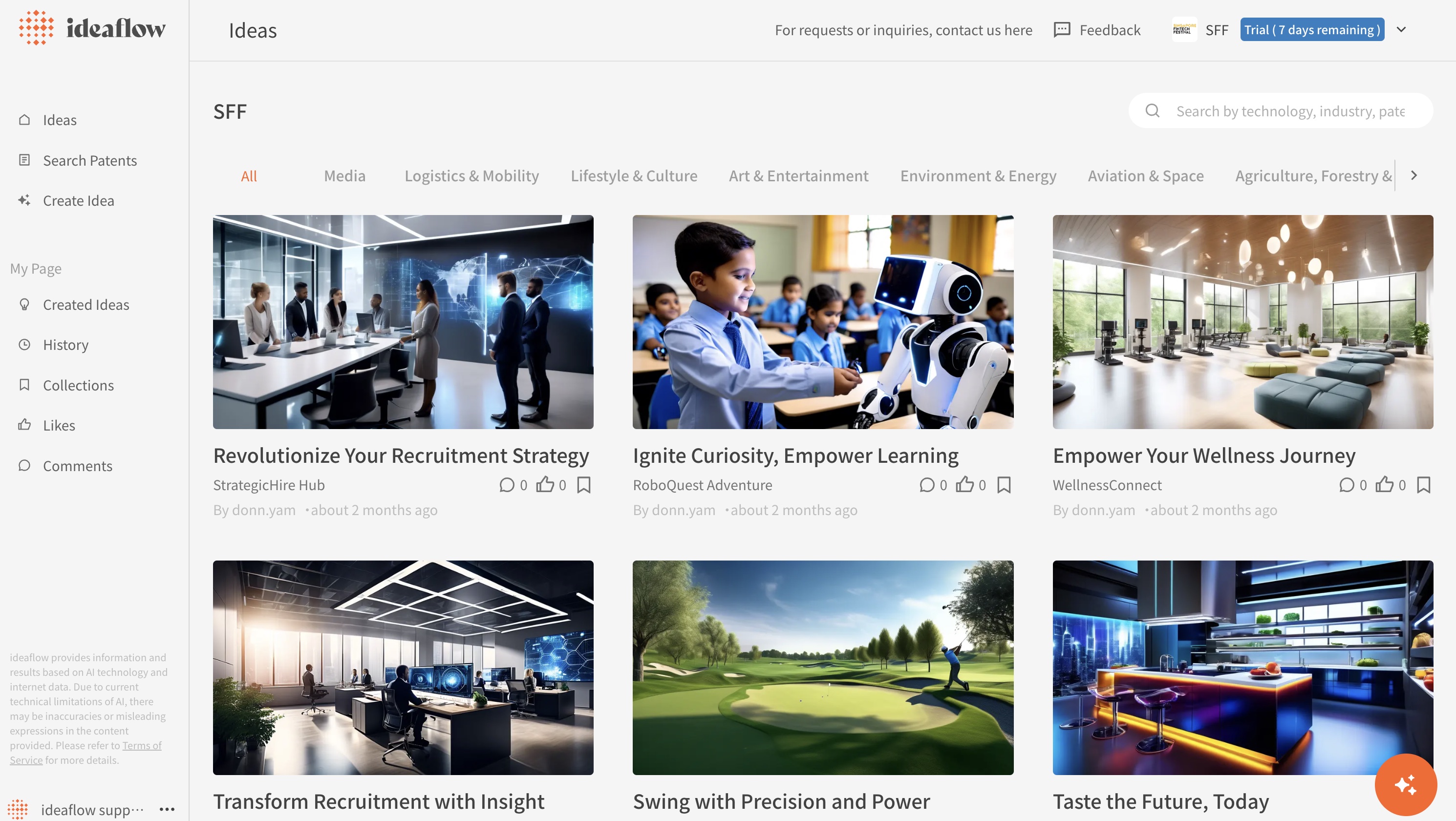Click the History sidebar link
Screen dimensions: 1456x821
coord(65,345)
